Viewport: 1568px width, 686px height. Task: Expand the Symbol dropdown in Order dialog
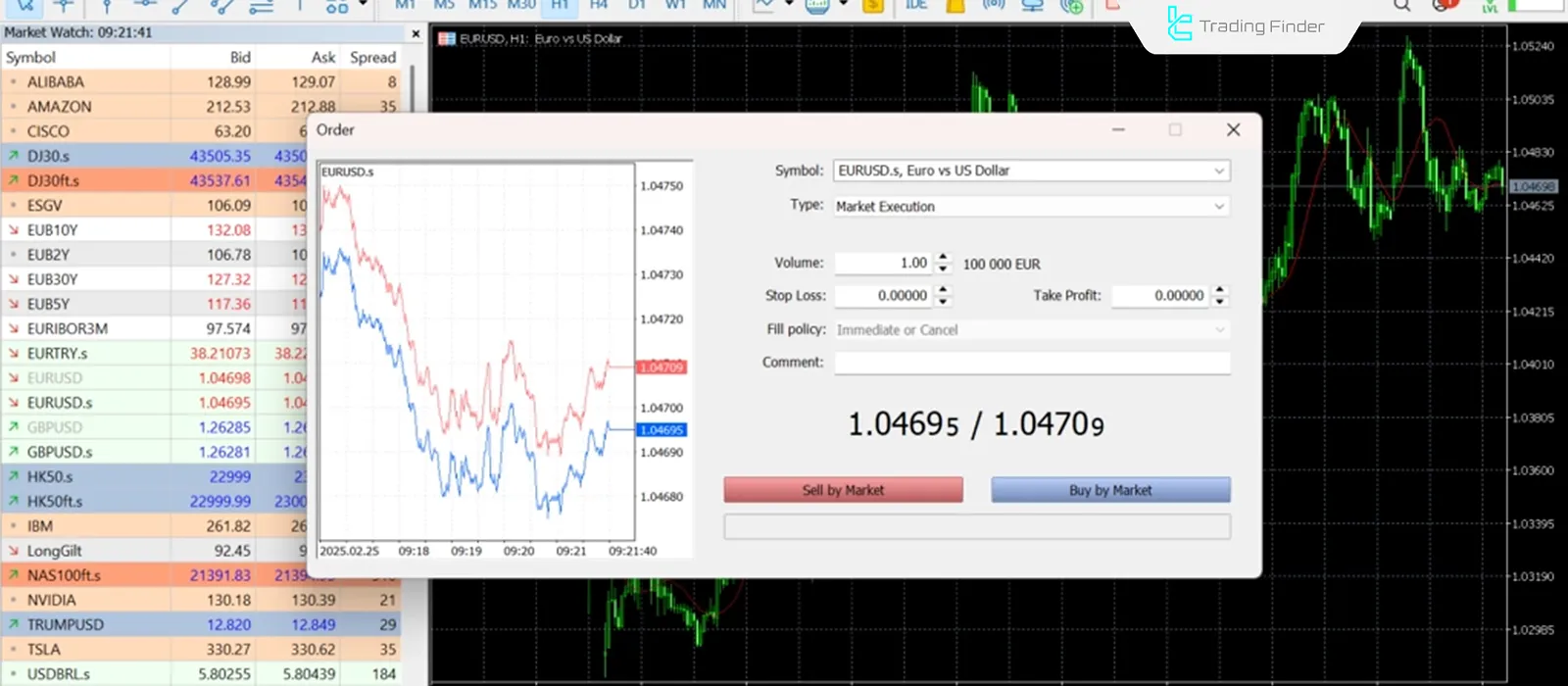point(1219,171)
